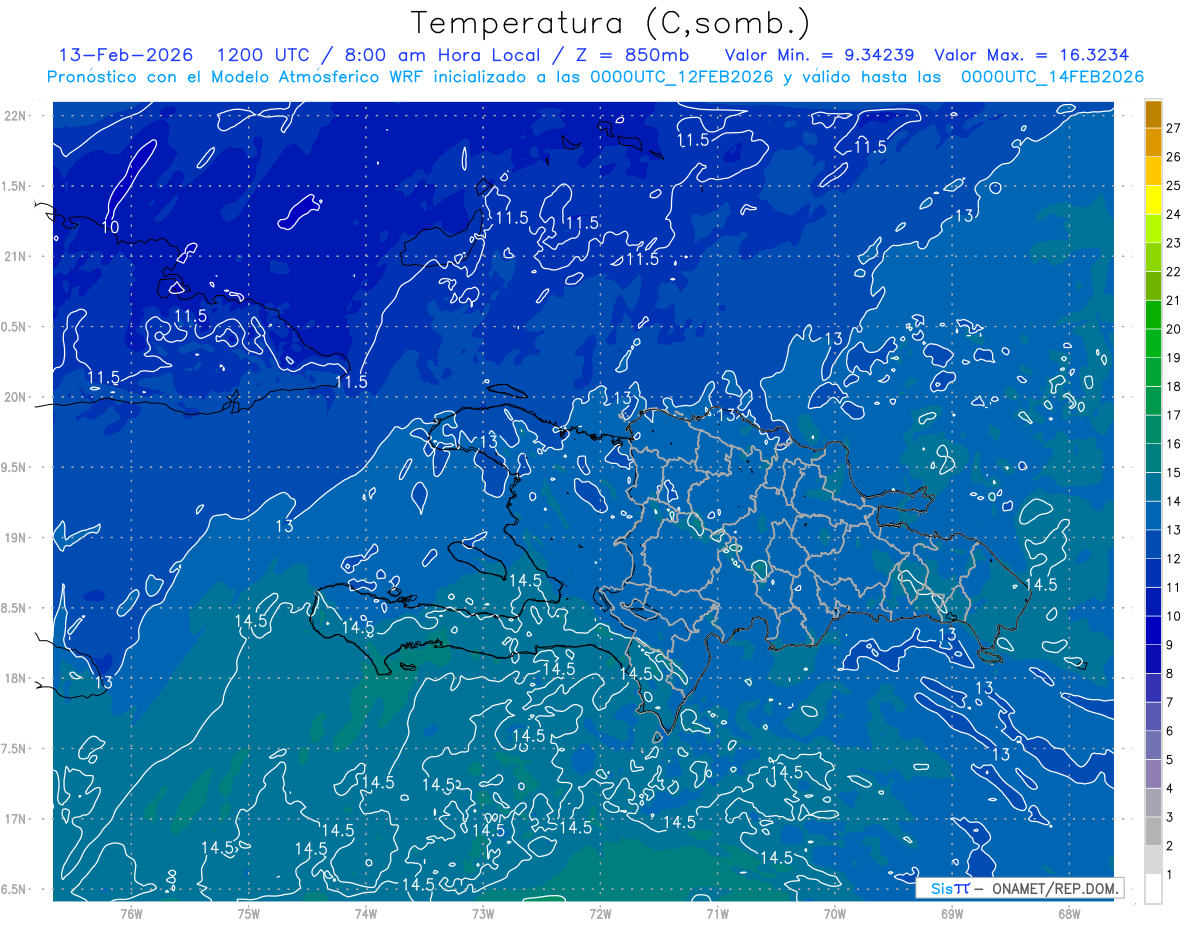
Task: Click "0000UTC_12FEB2026" initialization time text
Action: pos(683,77)
